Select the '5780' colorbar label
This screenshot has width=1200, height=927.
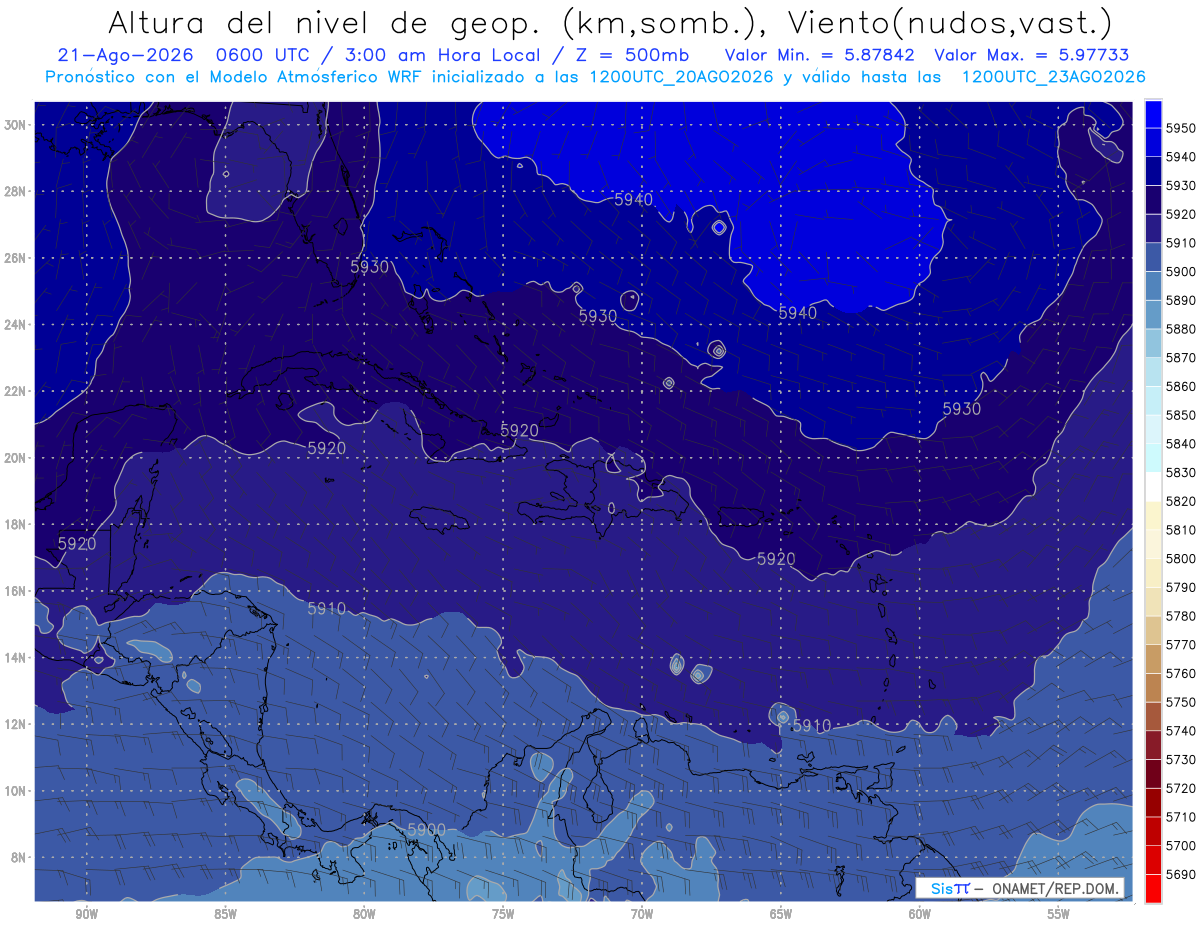pos(1181,616)
